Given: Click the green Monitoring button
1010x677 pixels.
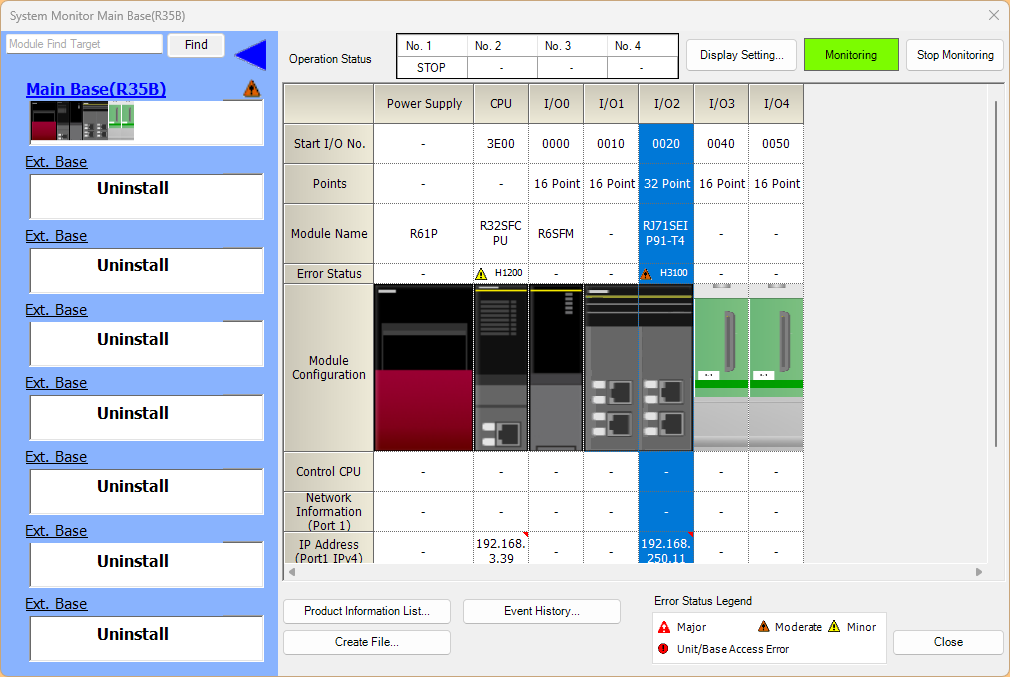Looking at the screenshot, I should (x=850, y=55).
